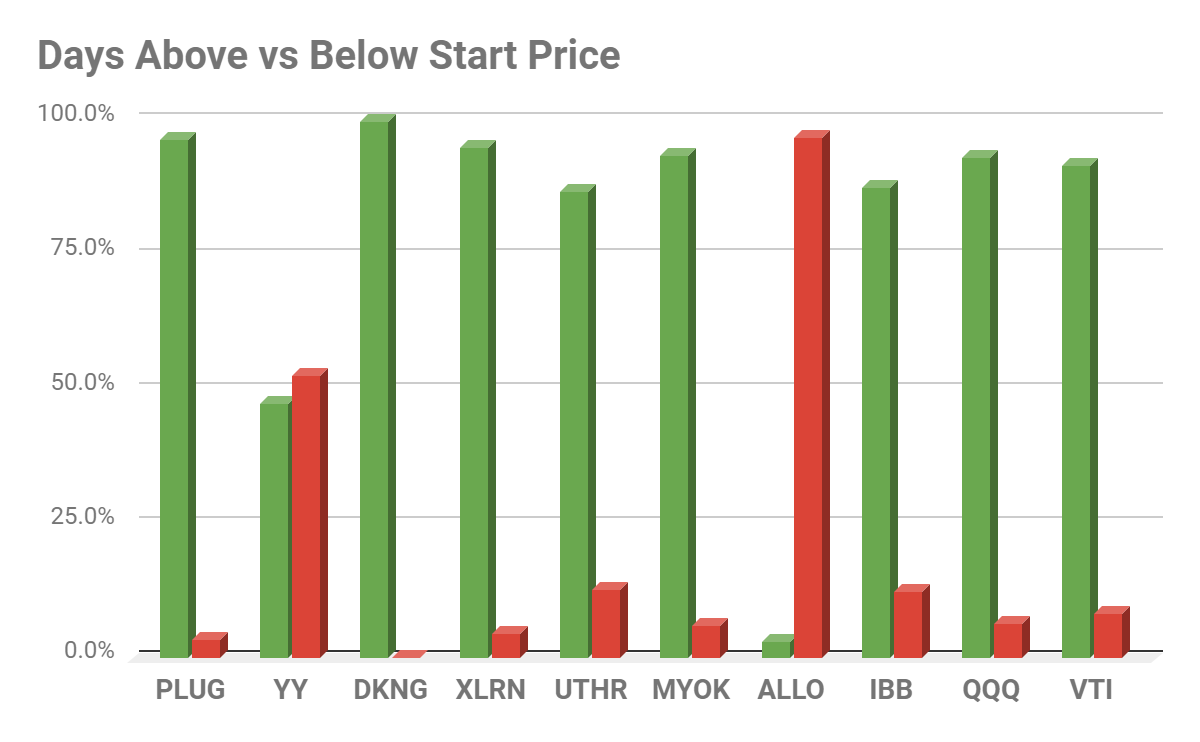The image size is (1200, 742).
Task: Click the 50.0% axis label
Action: click(x=83, y=383)
